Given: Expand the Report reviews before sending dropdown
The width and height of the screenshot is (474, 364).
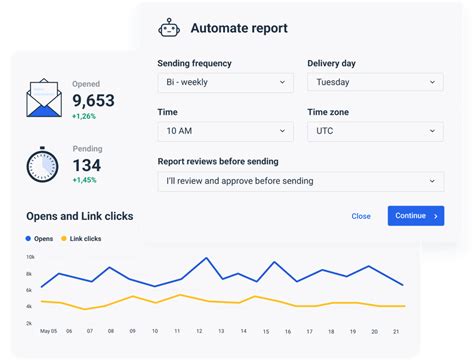Looking at the screenshot, I should click(x=301, y=181).
